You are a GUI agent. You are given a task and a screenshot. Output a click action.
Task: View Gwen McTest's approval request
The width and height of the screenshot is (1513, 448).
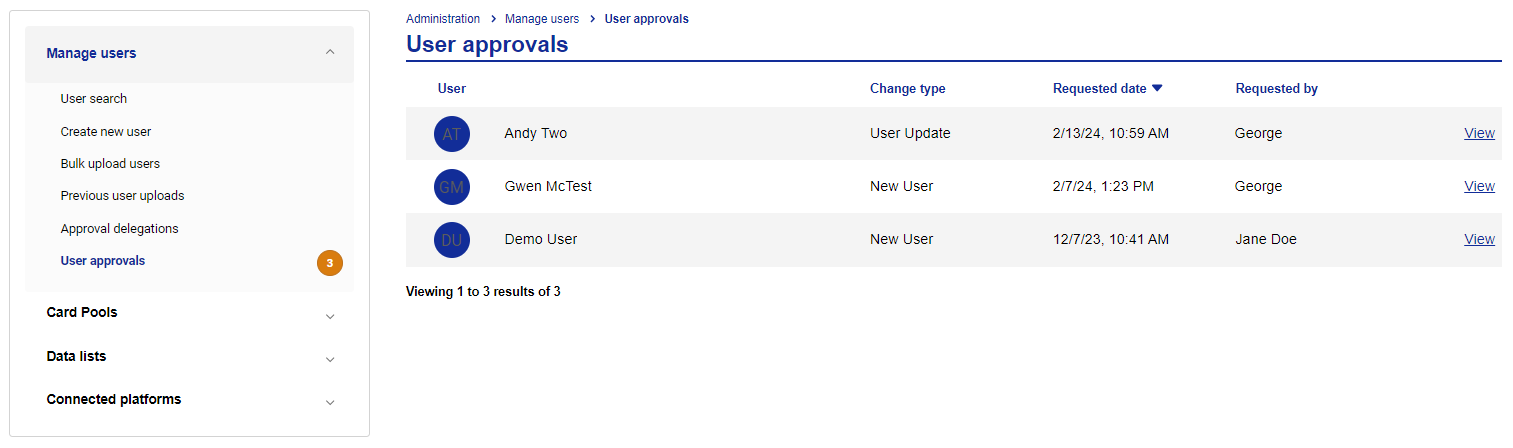click(x=1479, y=186)
